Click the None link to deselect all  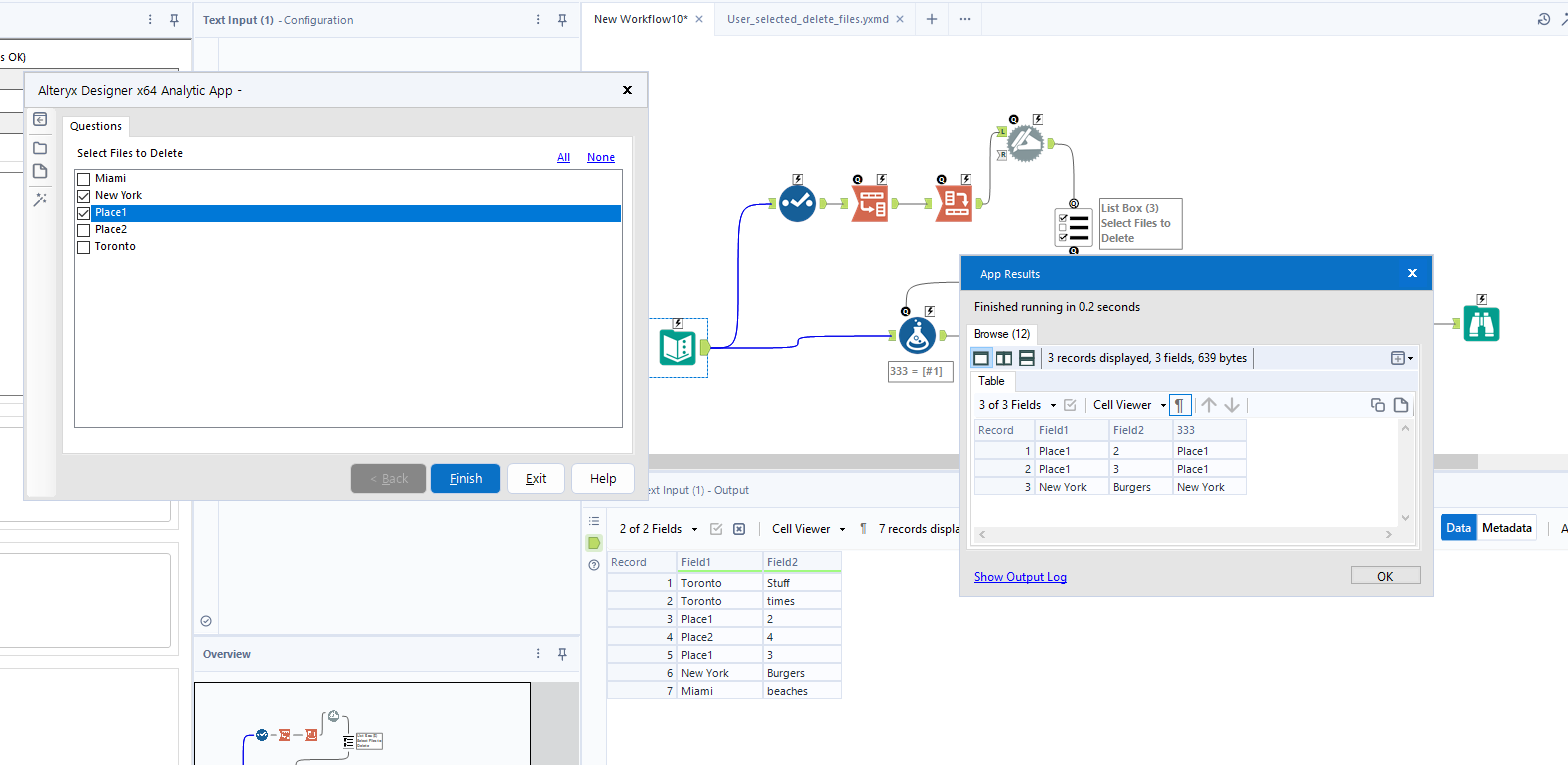tap(601, 157)
